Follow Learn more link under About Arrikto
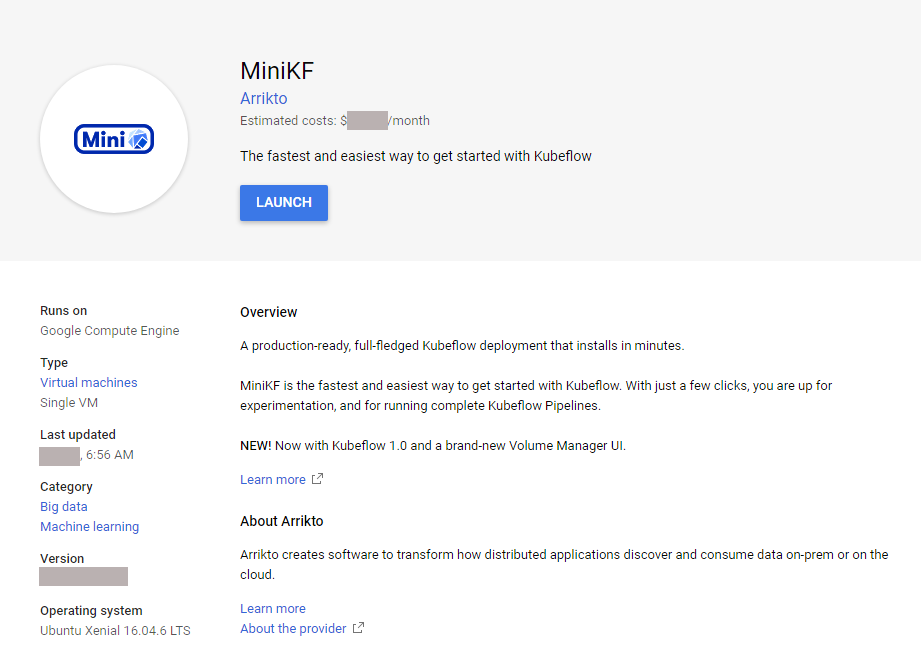Screen dimensions: 921x657 pyautogui.click(x=273, y=608)
